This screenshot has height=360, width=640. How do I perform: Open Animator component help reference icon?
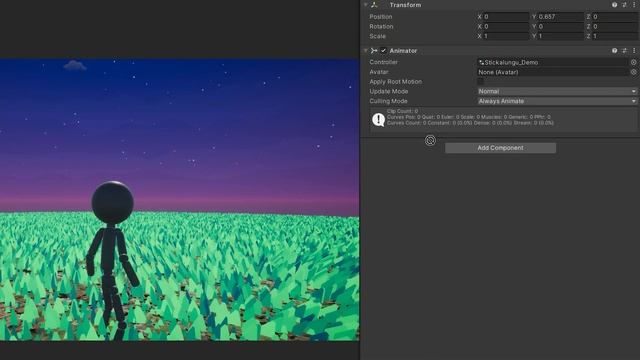click(x=614, y=51)
